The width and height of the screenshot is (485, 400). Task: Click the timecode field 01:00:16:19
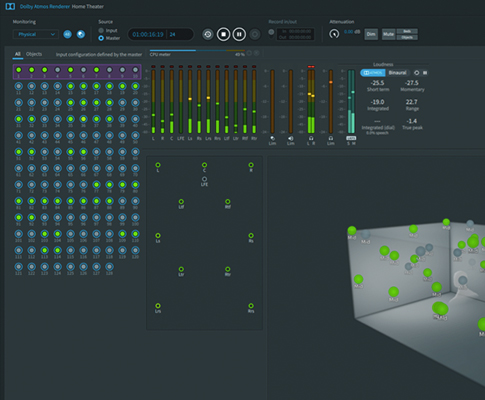point(148,34)
